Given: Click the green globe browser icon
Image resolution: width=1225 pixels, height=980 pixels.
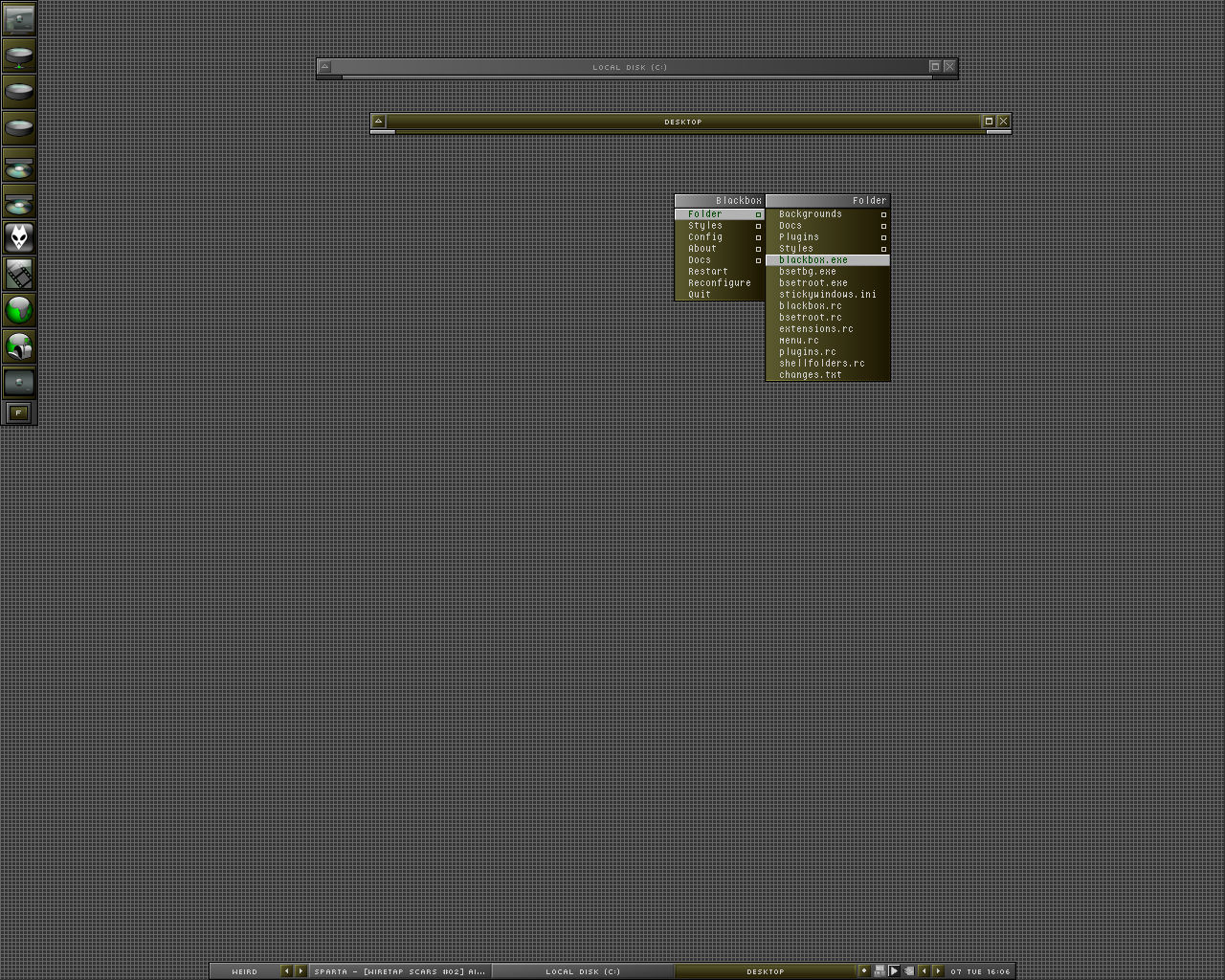Looking at the screenshot, I should coord(19,310).
